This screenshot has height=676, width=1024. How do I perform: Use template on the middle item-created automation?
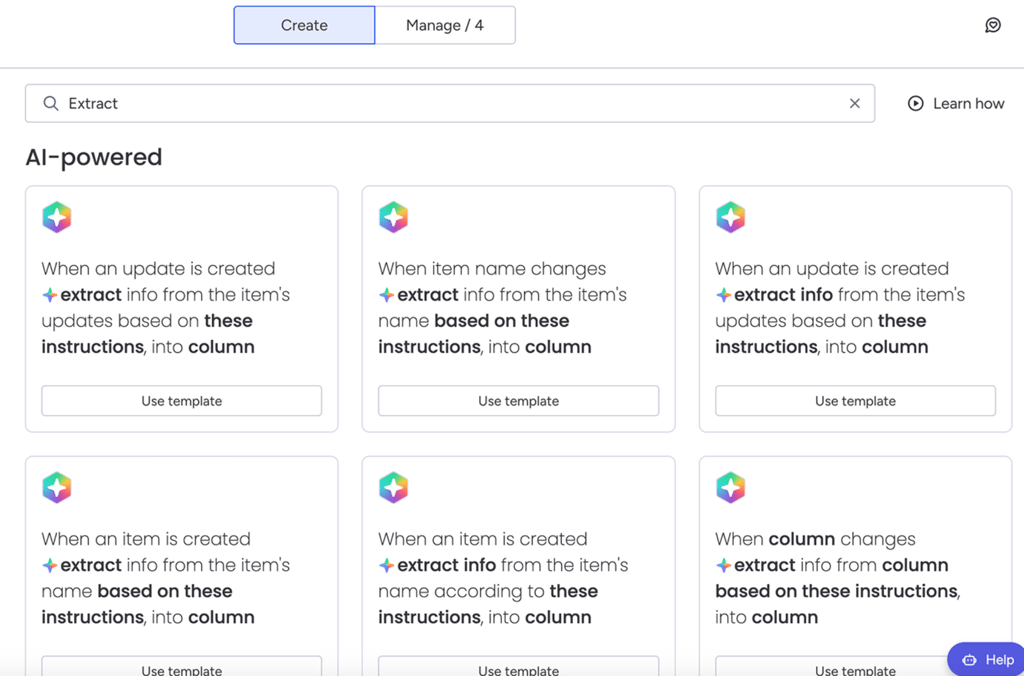518,670
